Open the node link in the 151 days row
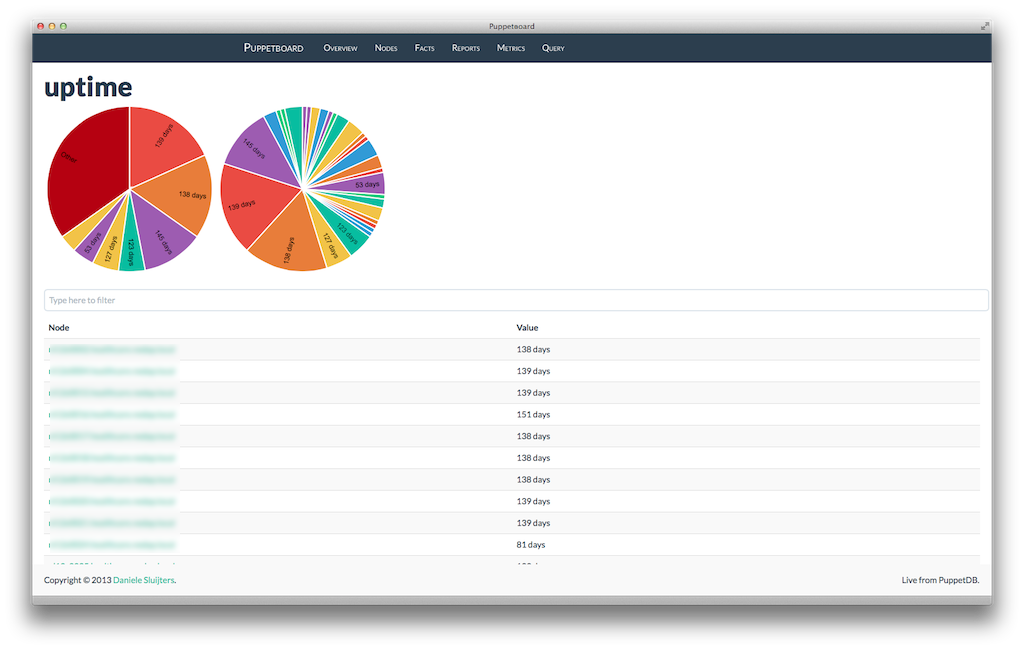This screenshot has width=1024, height=650. click(x=112, y=415)
